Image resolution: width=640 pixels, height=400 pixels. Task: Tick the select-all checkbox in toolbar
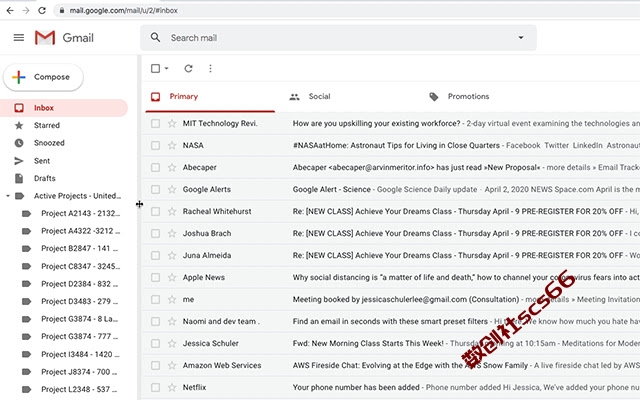point(156,69)
